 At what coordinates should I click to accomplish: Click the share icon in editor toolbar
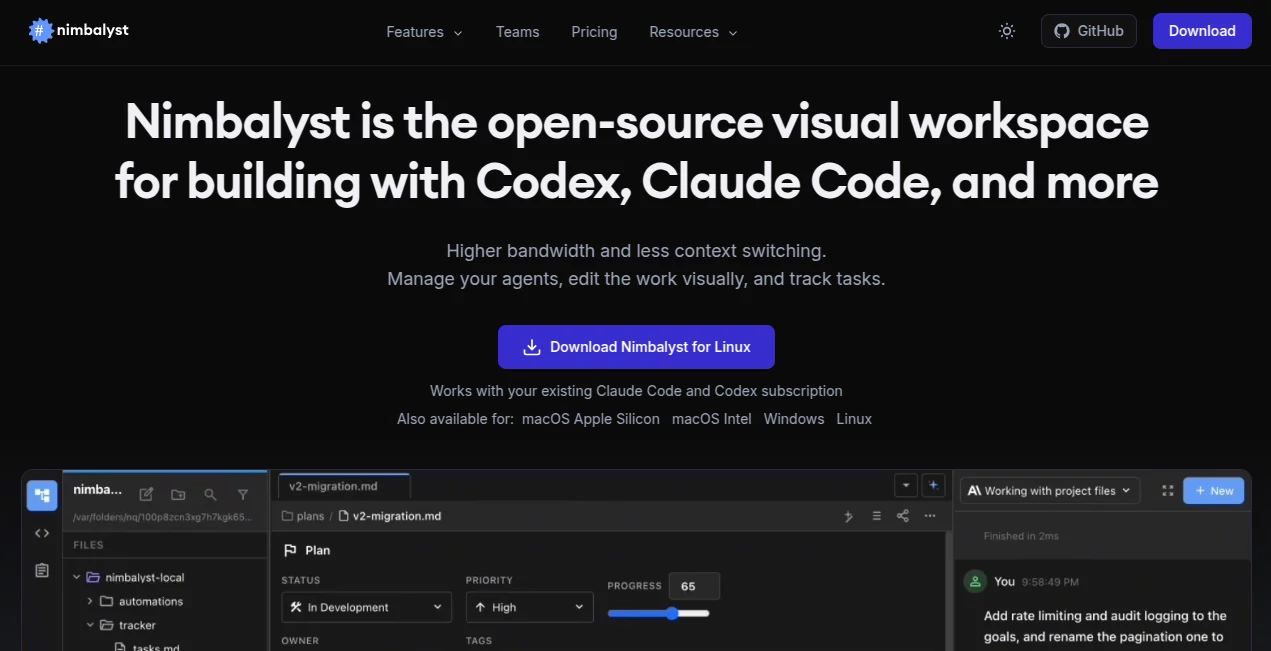point(903,516)
